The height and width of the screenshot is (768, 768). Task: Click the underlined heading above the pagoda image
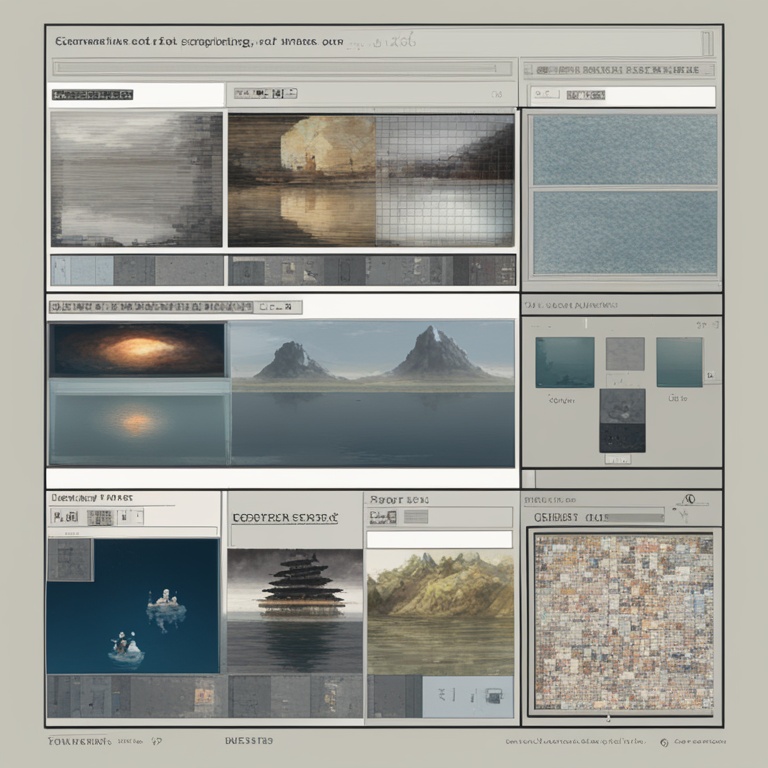(285, 518)
